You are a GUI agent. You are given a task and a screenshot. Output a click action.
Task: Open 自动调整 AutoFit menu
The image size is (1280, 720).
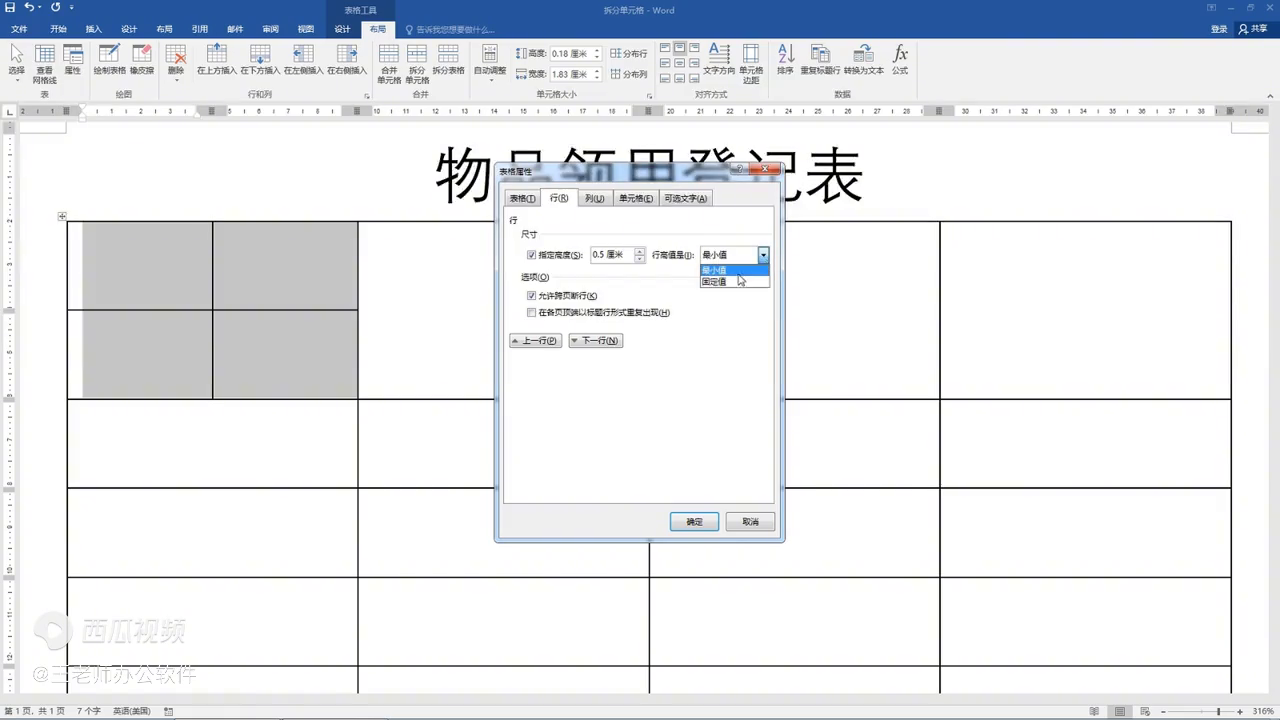pos(490,62)
